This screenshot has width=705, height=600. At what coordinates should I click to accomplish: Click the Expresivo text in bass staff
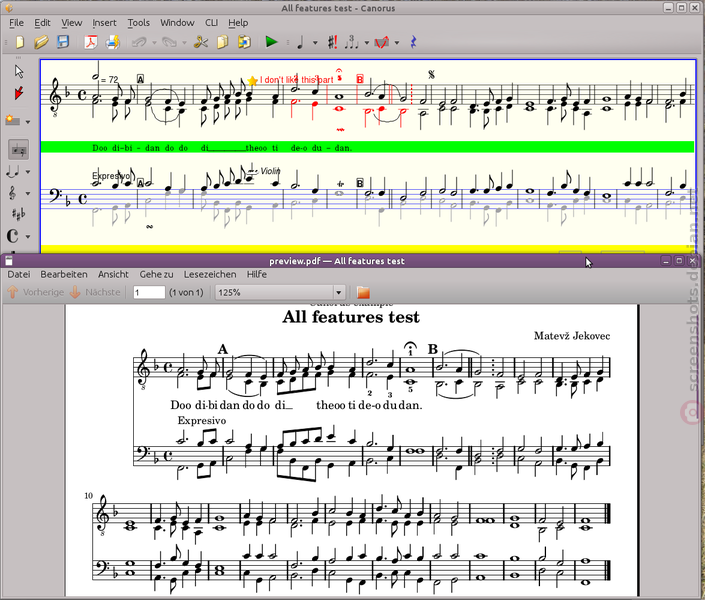click(x=111, y=176)
